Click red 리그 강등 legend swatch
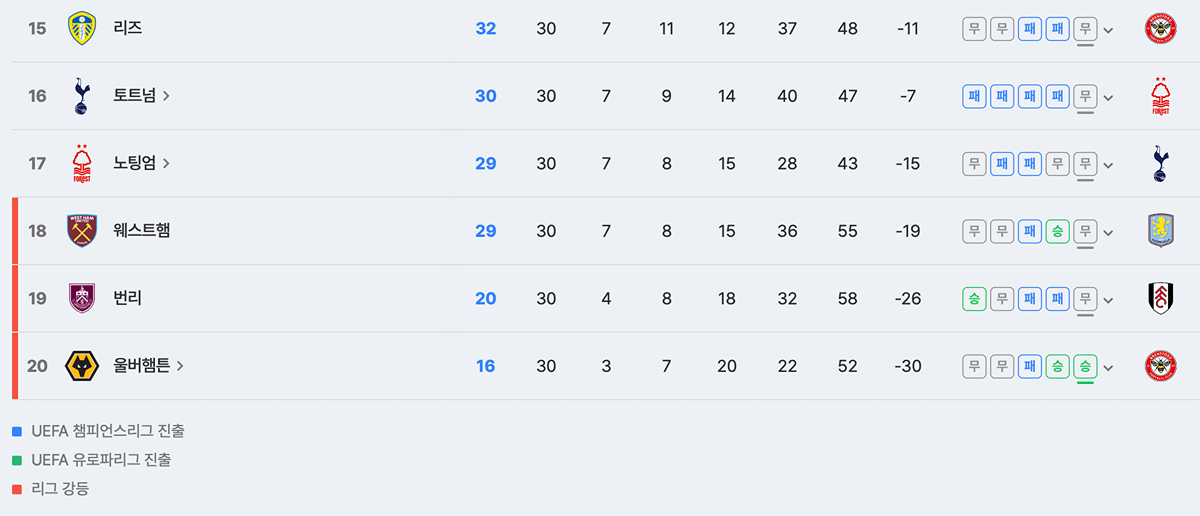The image size is (1200, 516). point(16,489)
